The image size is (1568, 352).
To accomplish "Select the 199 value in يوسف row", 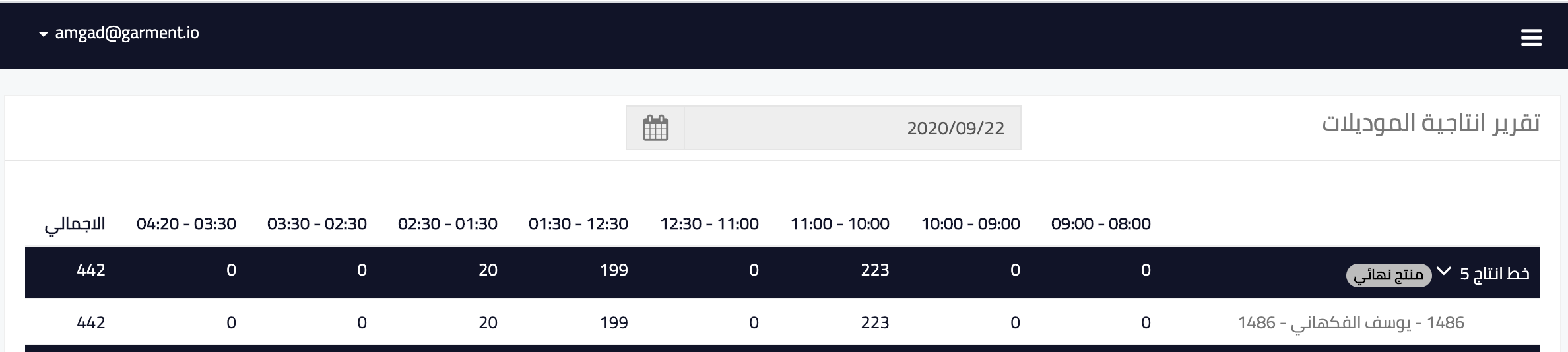I will click(614, 322).
